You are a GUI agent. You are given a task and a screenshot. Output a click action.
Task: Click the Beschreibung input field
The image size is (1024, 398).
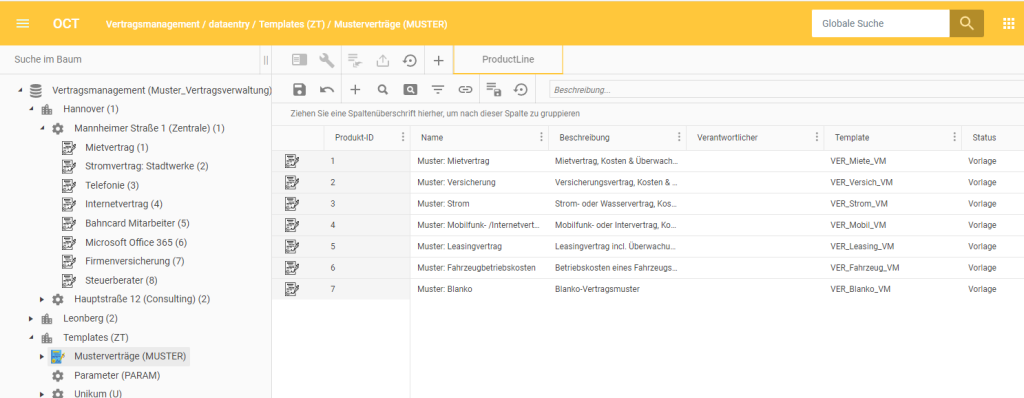[x=786, y=90]
